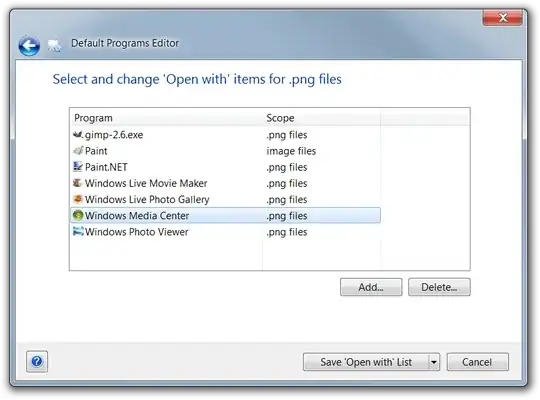Click the Add... button

371,287
